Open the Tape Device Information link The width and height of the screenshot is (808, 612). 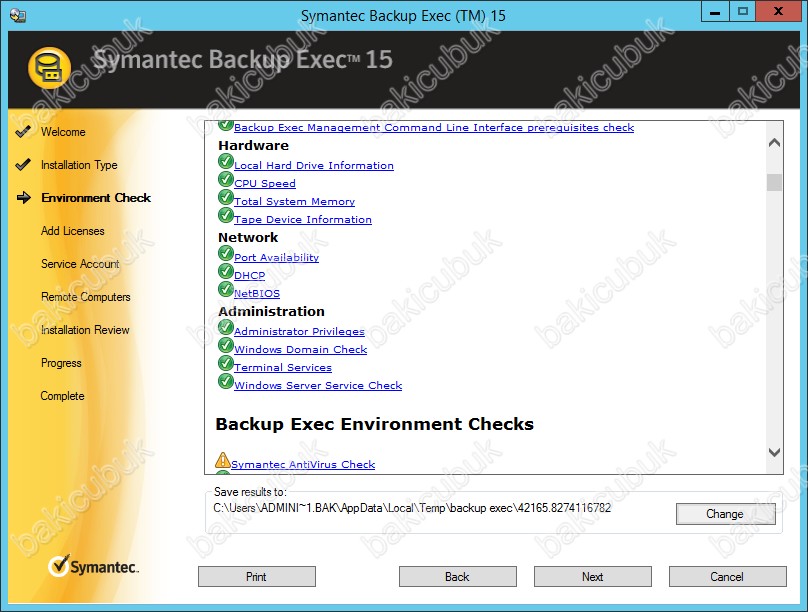[x=302, y=219]
